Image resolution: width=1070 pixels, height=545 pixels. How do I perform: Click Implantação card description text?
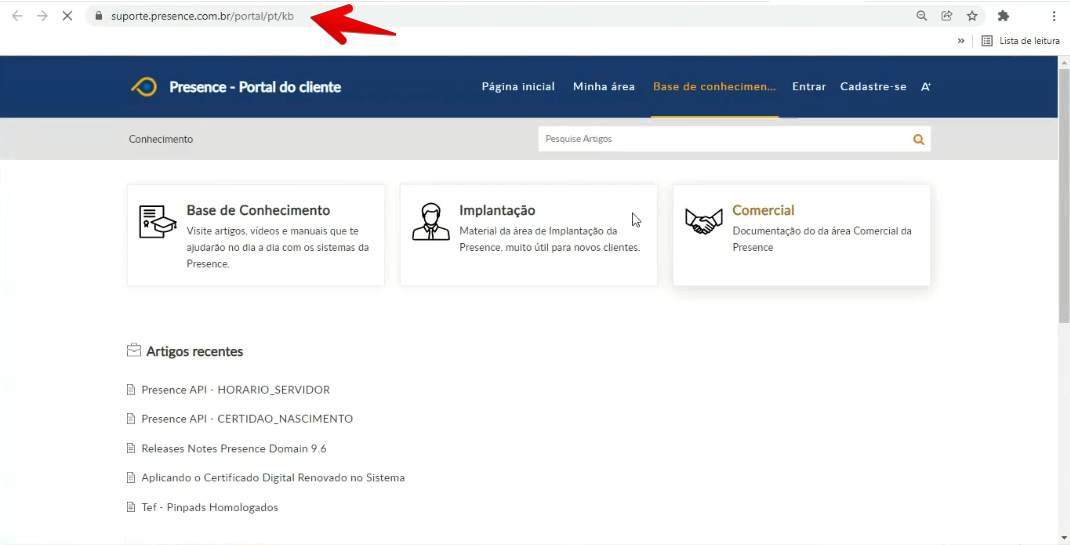pyautogui.click(x=549, y=239)
